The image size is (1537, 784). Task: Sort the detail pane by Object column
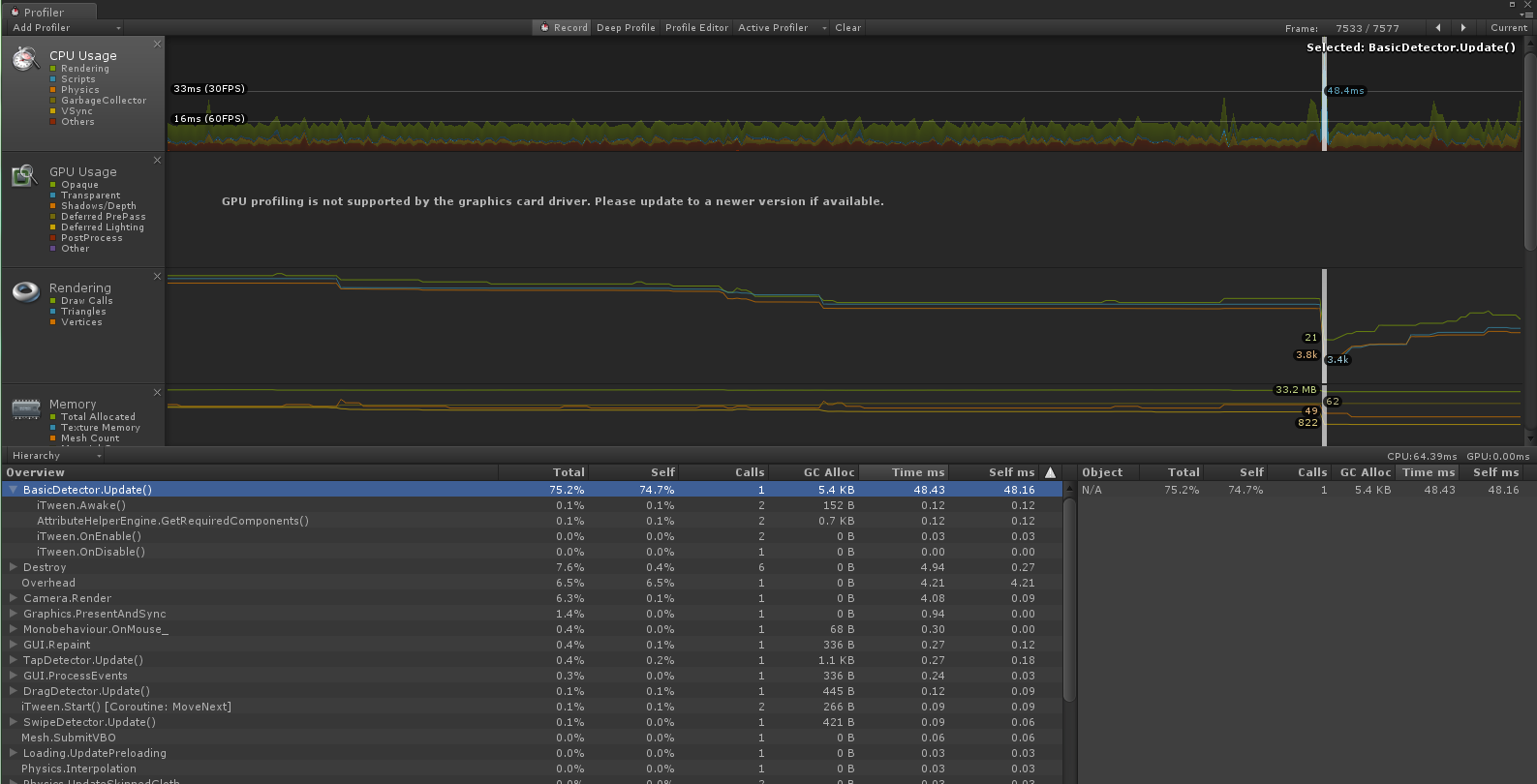(1109, 472)
